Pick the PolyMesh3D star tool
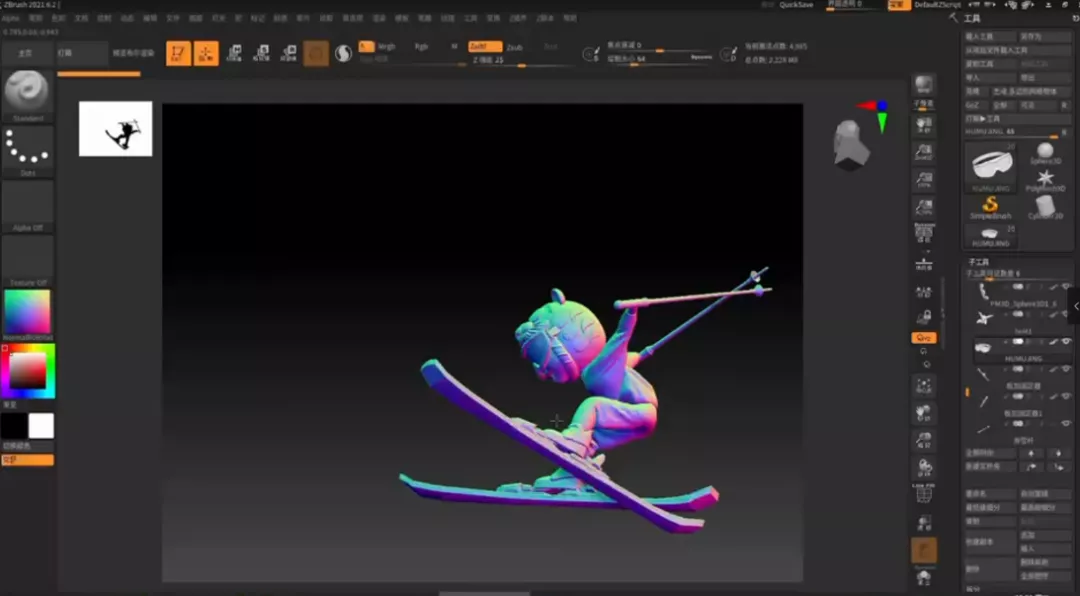The image size is (1080, 596). coord(1045,178)
